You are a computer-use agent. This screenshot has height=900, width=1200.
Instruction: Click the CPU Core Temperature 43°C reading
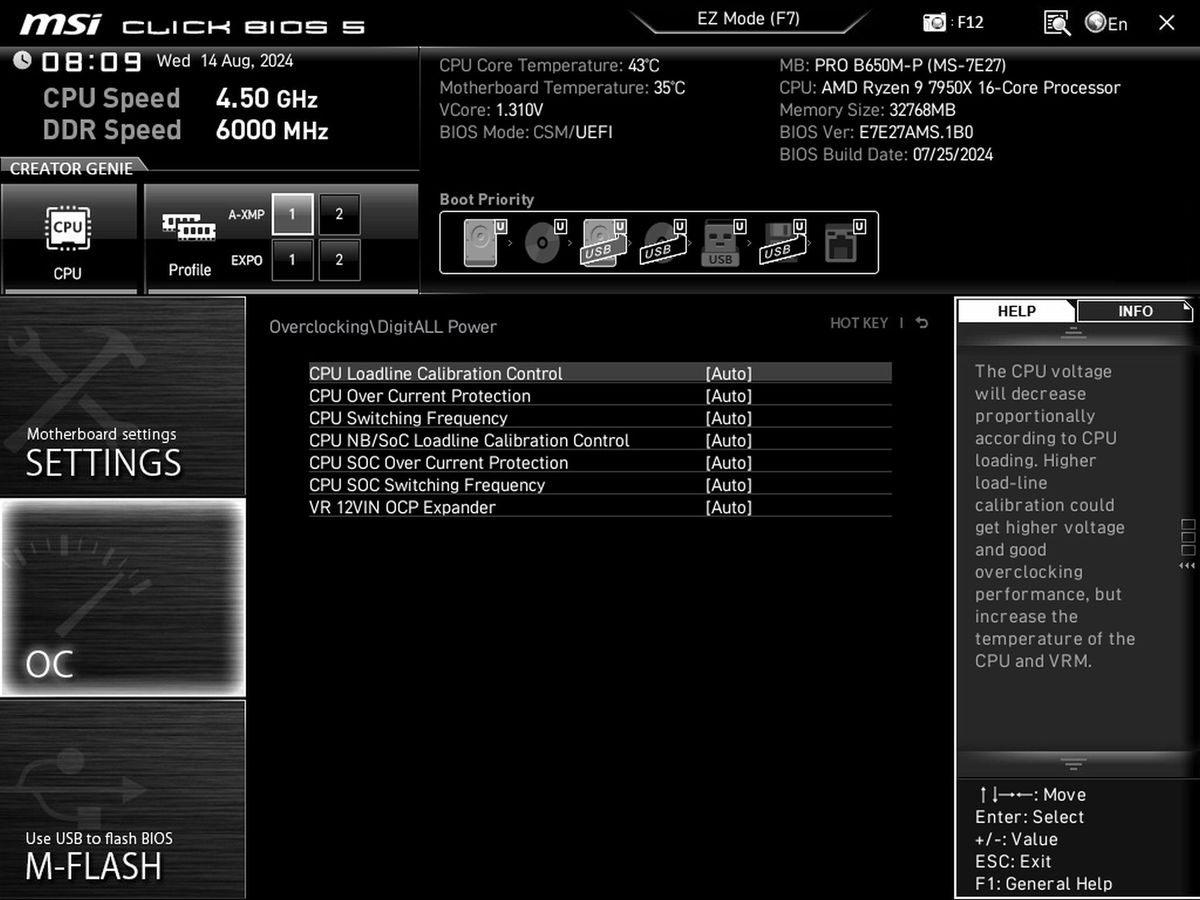point(549,65)
